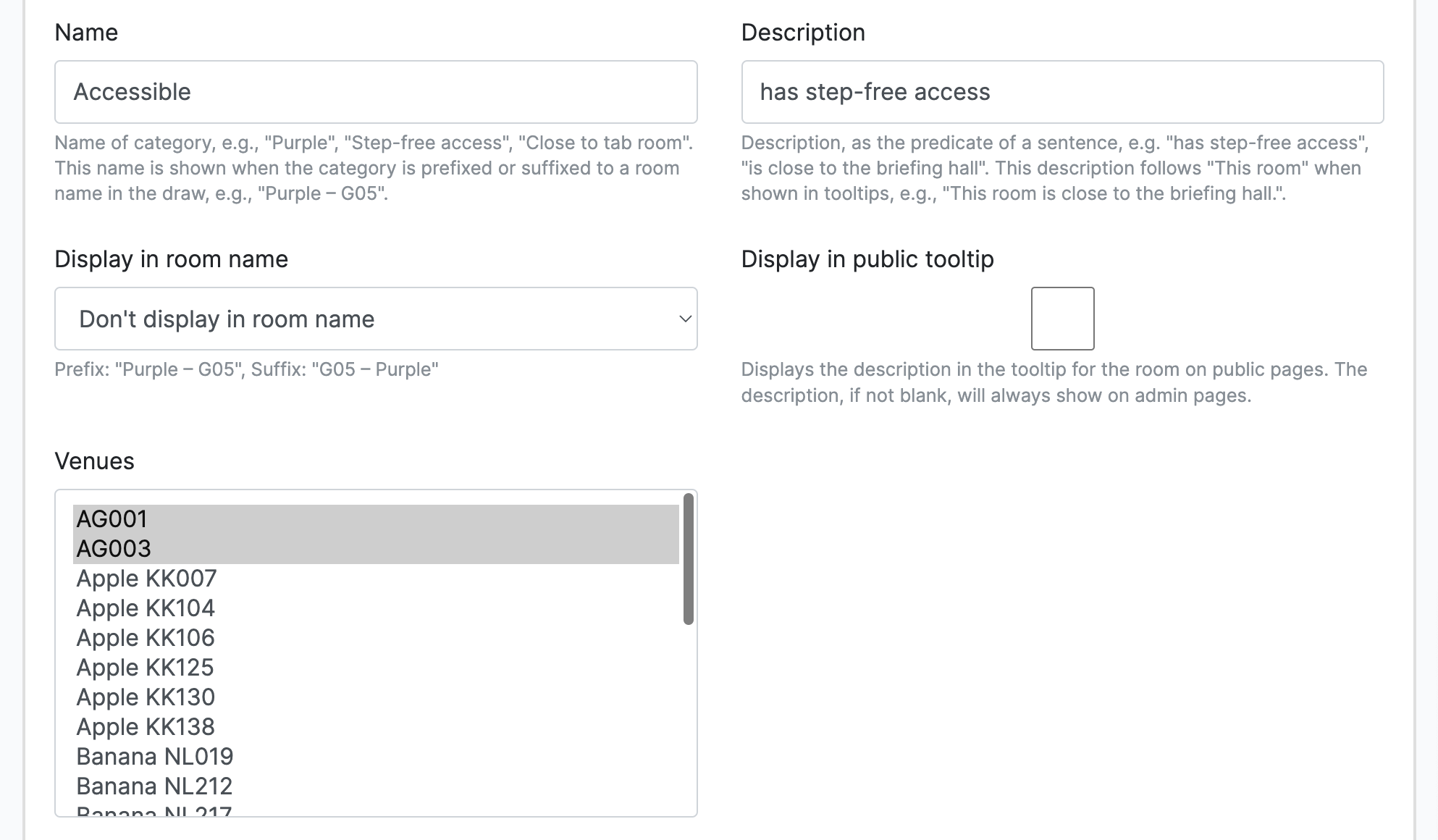Image resolution: width=1438 pixels, height=840 pixels.
Task: Click the Description field with step-free access
Action: [1062, 92]
